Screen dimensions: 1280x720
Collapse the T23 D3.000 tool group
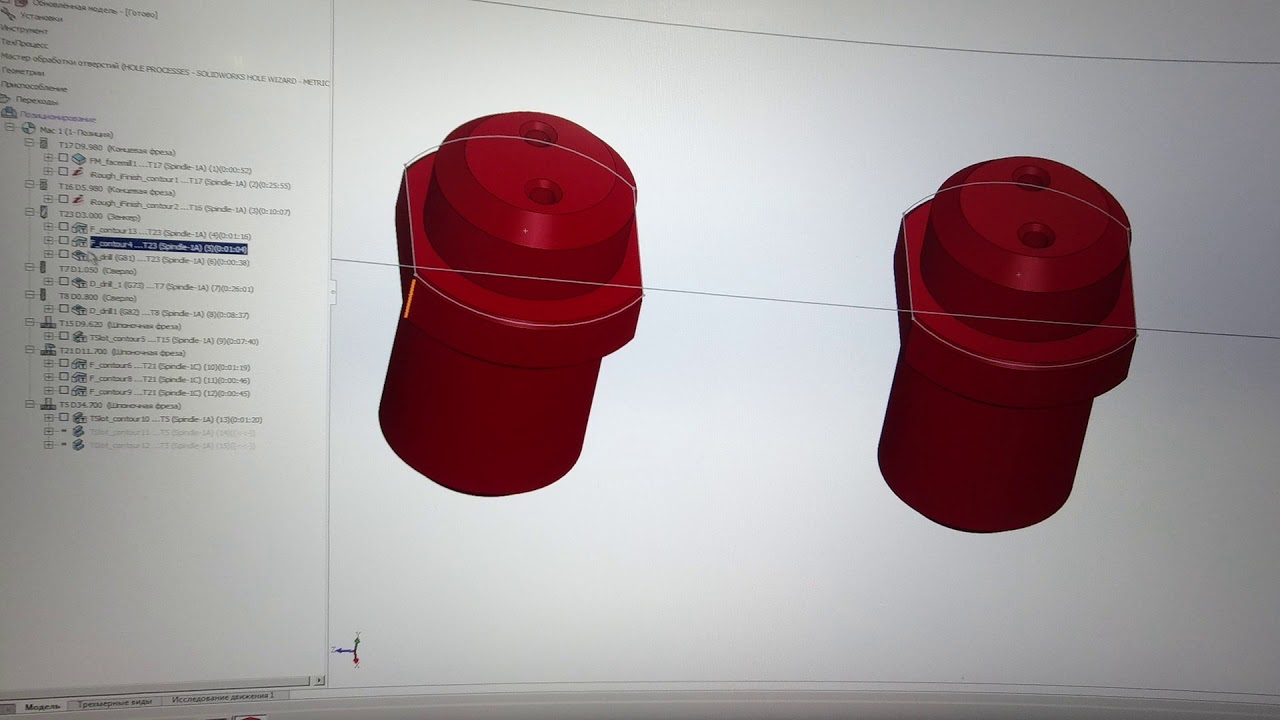click(x=29, y=213)
